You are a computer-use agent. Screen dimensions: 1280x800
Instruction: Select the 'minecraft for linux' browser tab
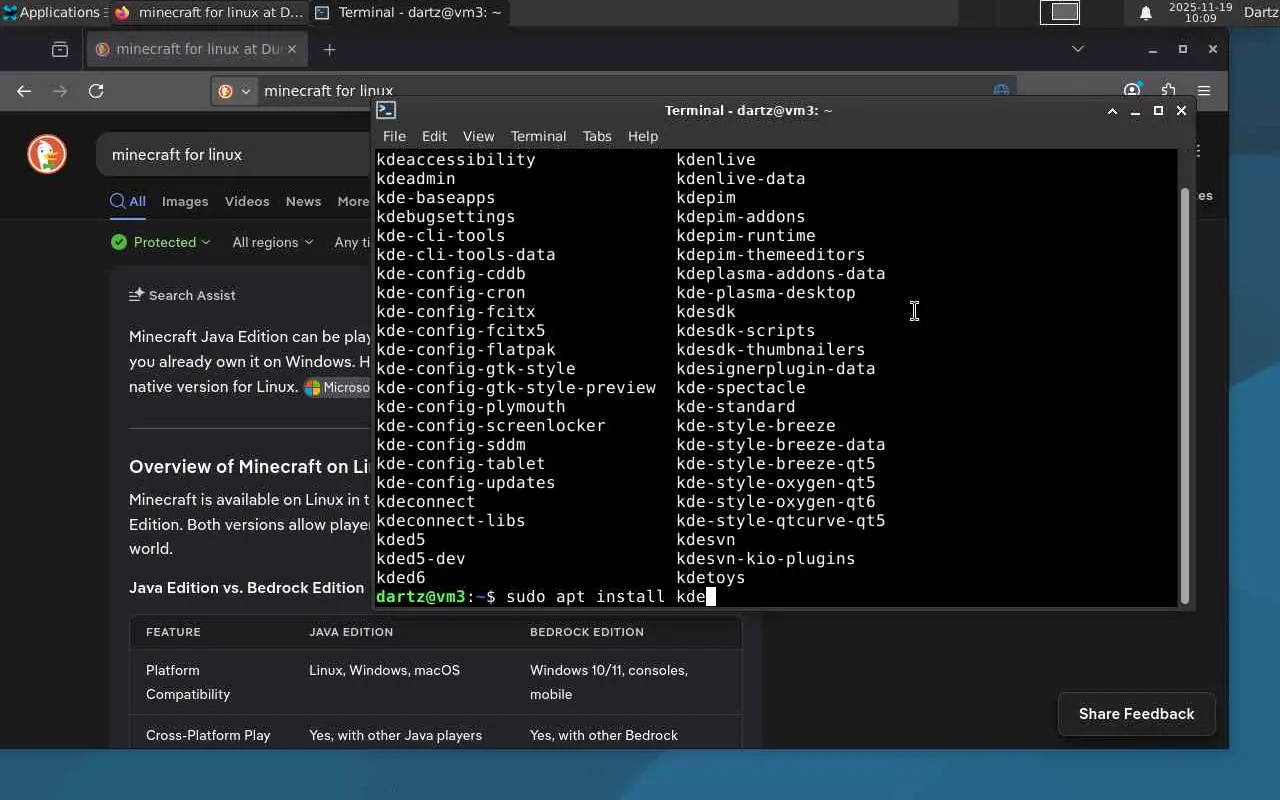tap(198, 49)
